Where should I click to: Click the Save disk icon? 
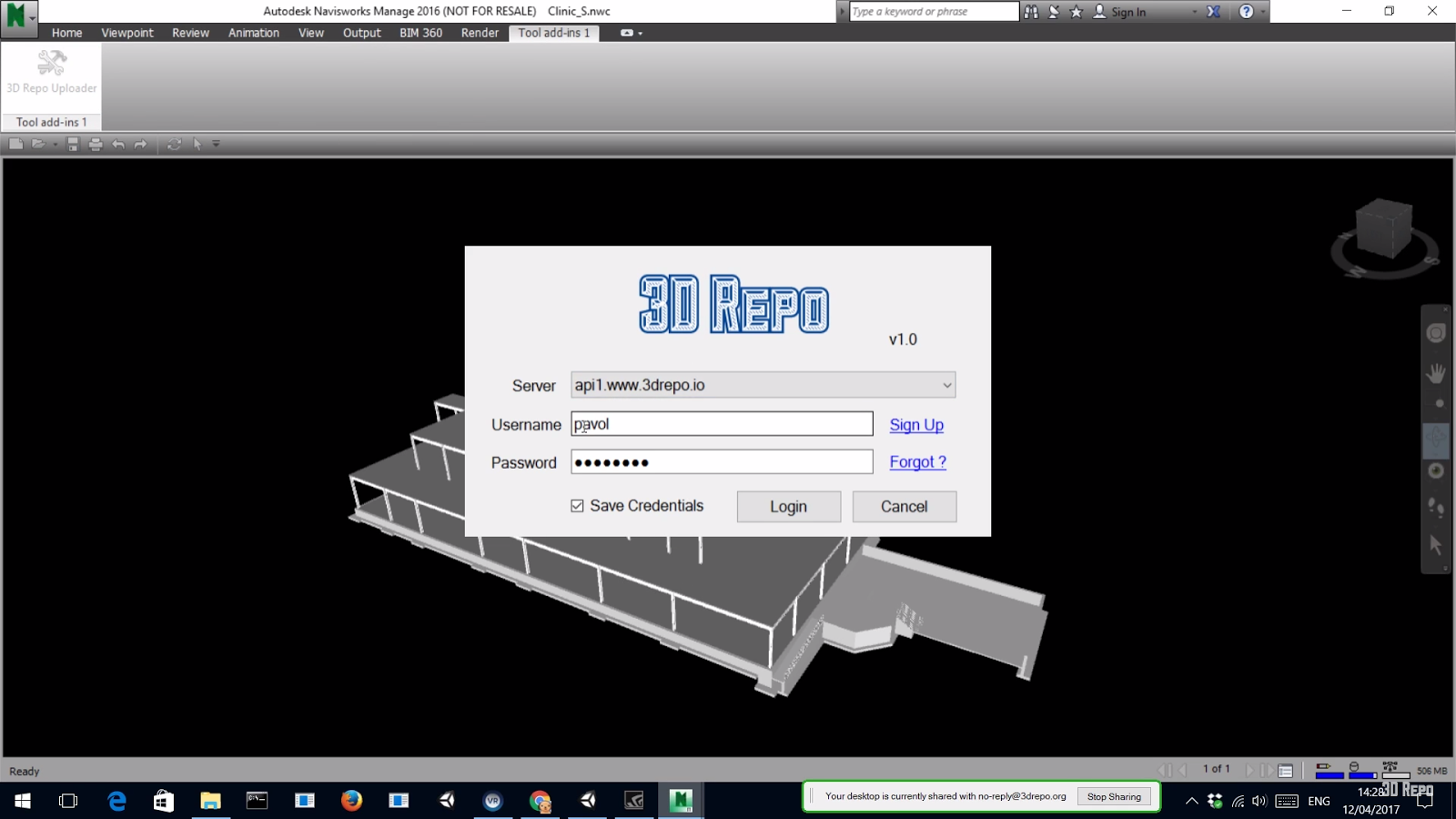coord(73,144)
